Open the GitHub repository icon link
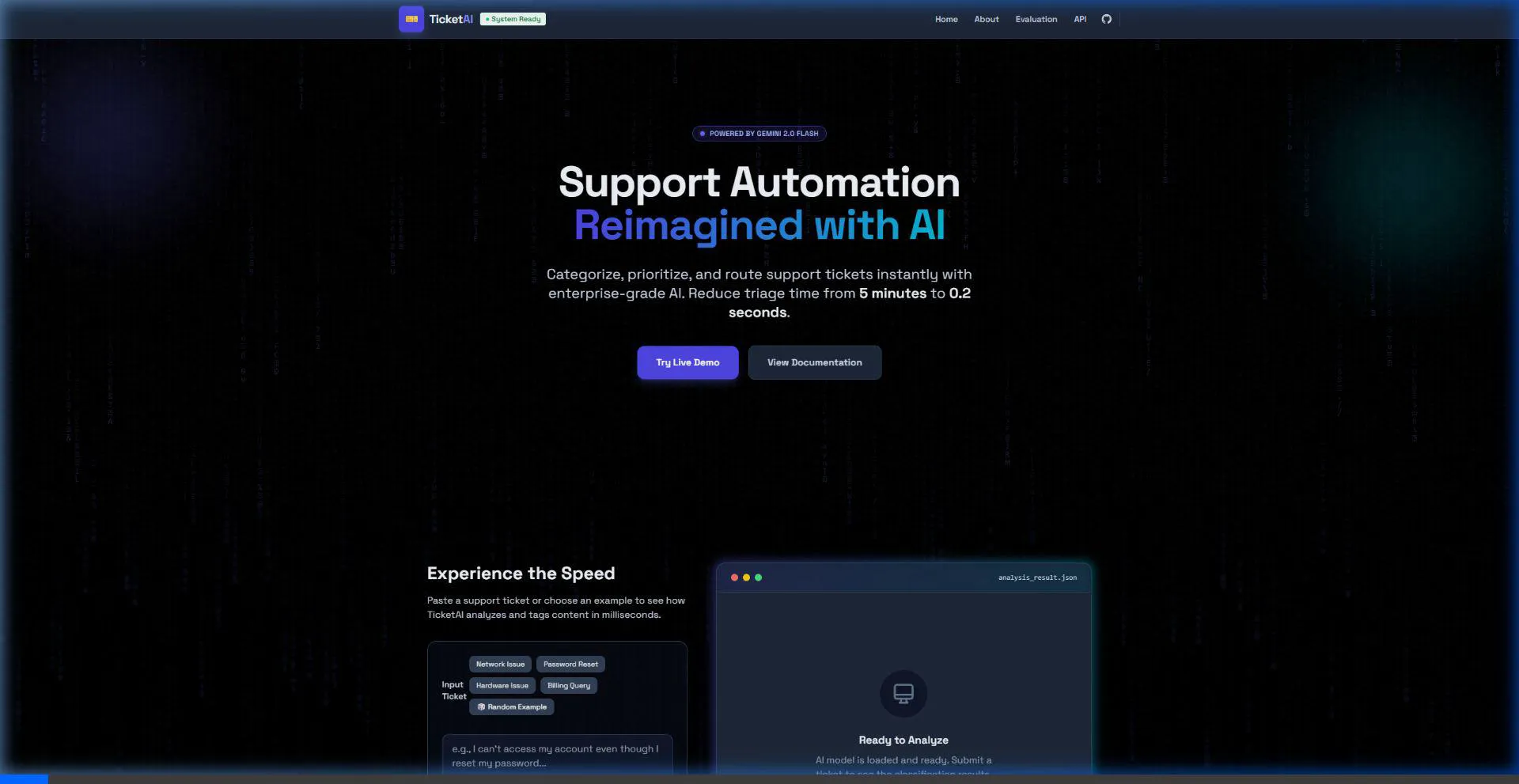 click(x=1107, y=19)
